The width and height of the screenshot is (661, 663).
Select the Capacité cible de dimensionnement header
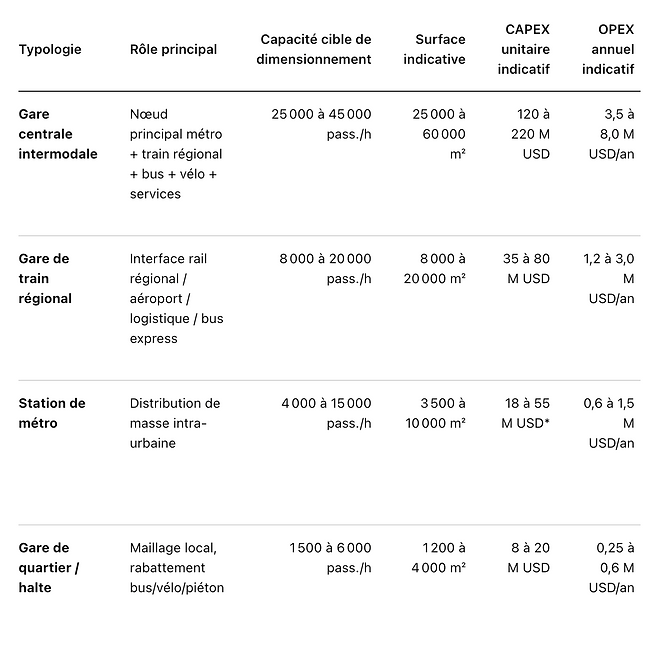314,49
